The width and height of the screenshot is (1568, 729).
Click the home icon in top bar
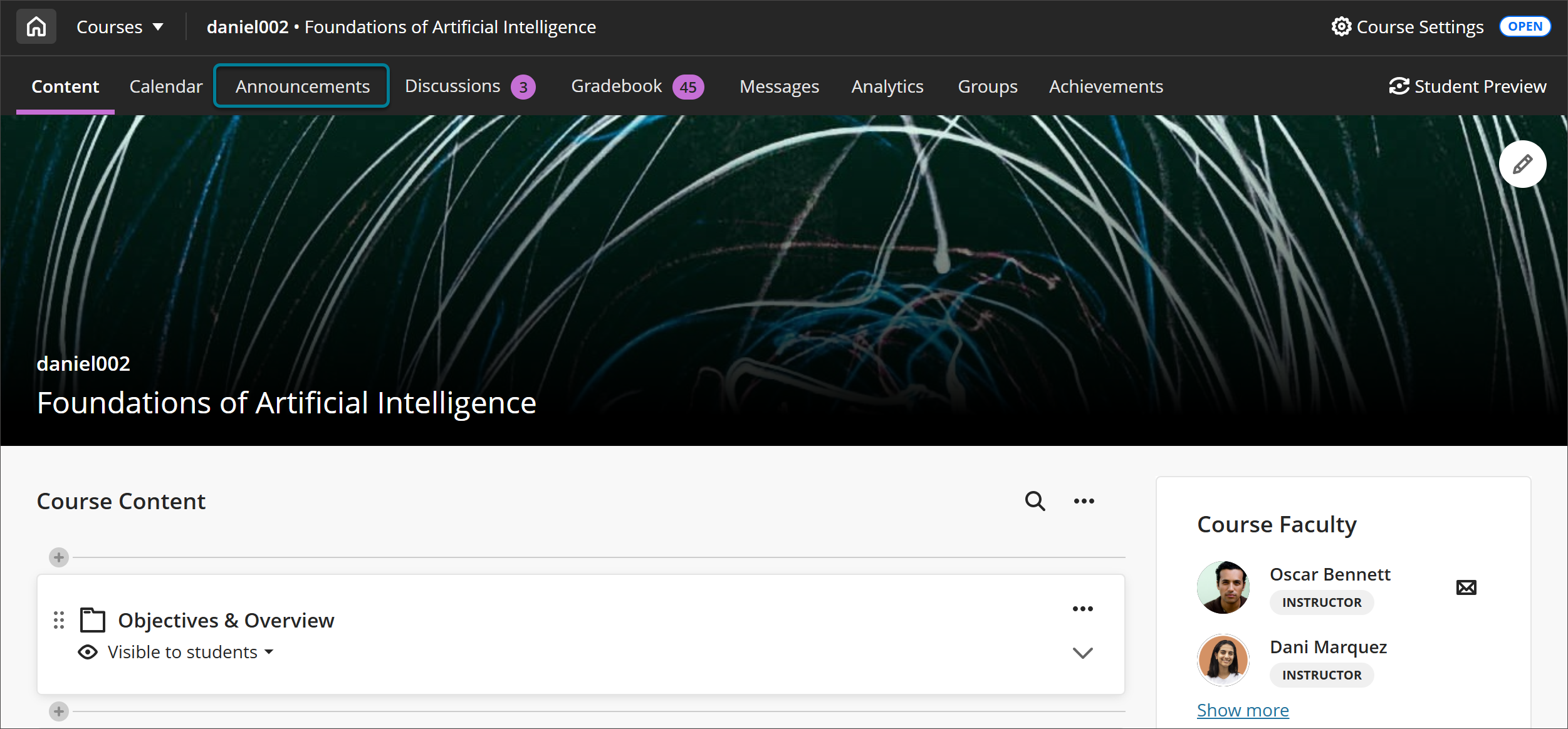click(36, 26)
